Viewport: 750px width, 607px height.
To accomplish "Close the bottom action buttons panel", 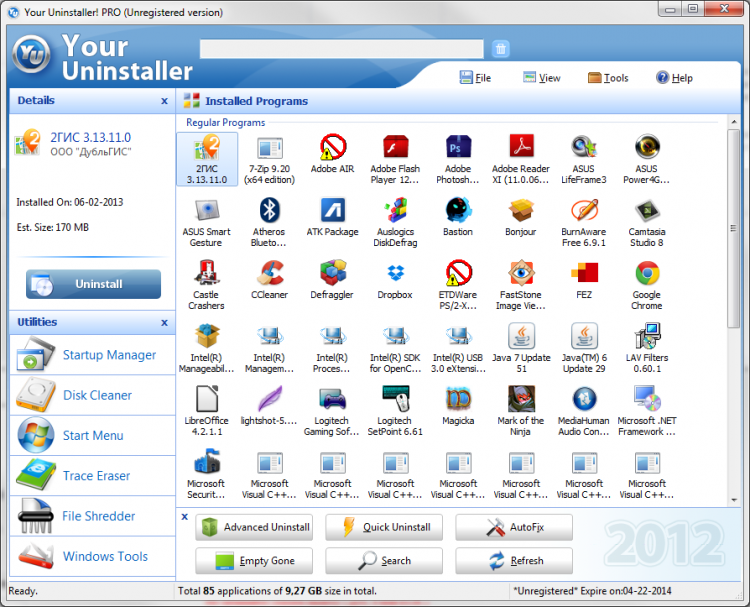I will 185,517.
